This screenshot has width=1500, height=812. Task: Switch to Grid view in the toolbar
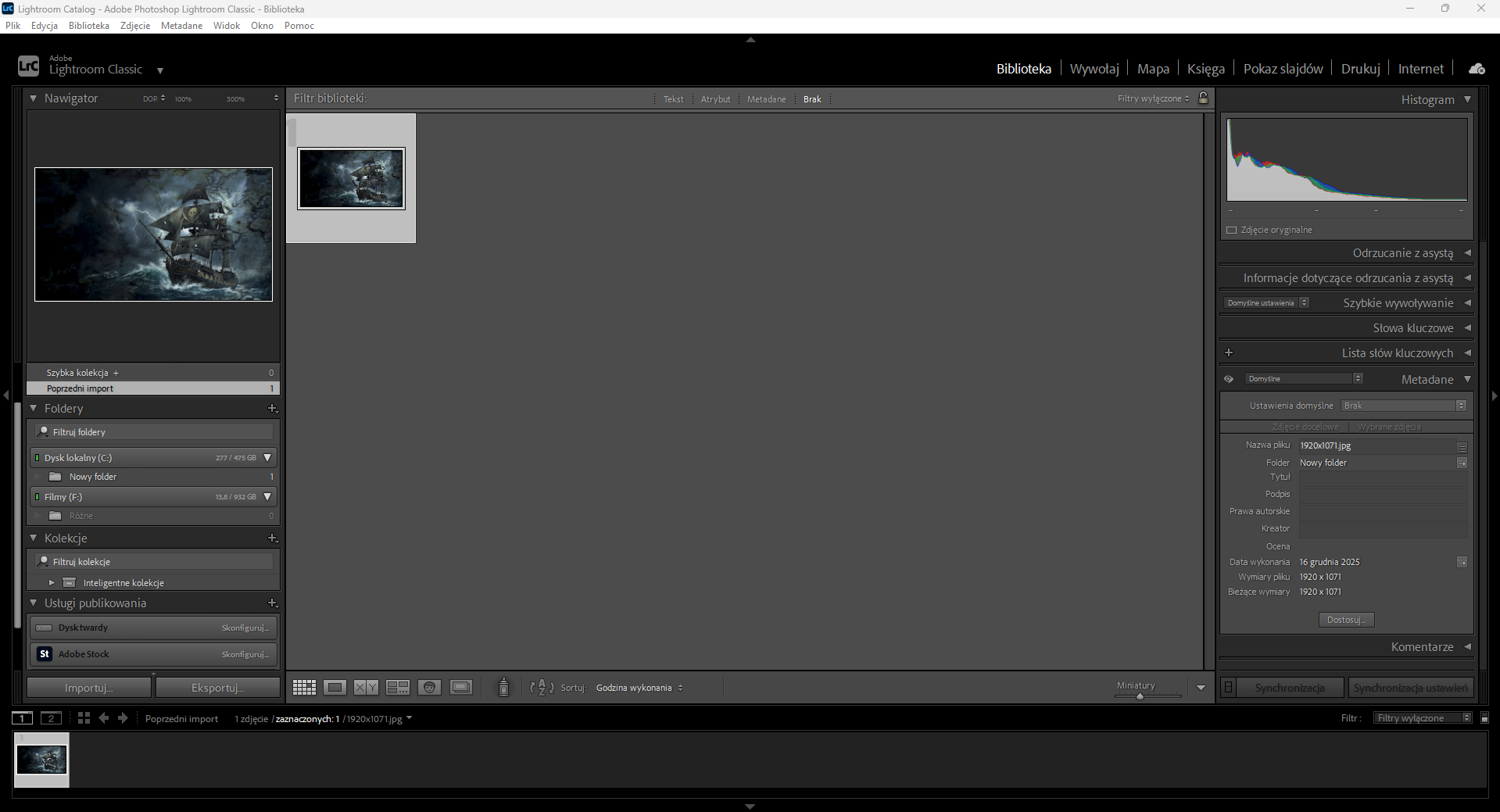304,688
